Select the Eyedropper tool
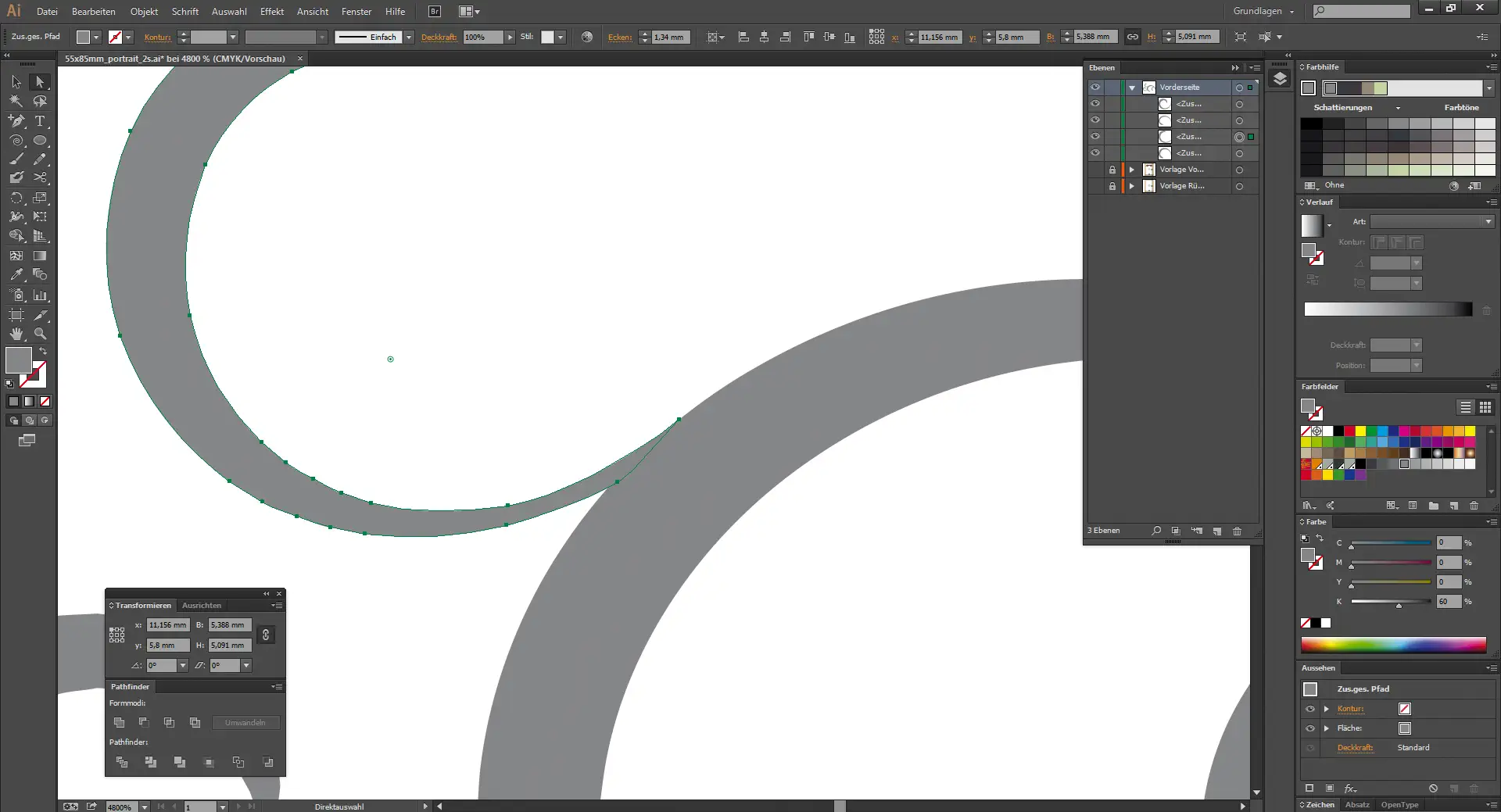This screenshot has height=812, width=1501. (16, 275)
